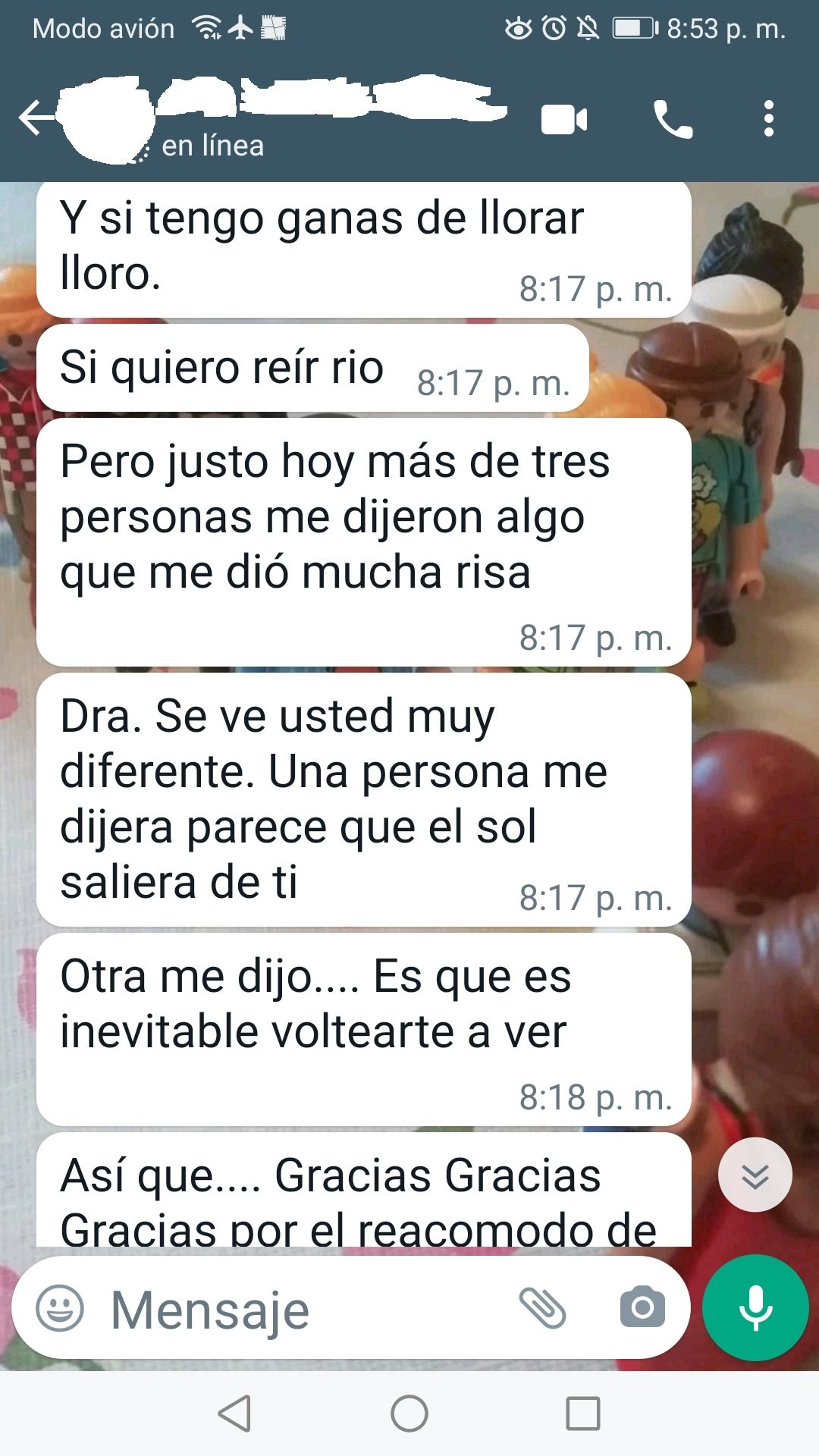Start a video call with the contact
The image size is (819, 1456).
click(563, 120)
